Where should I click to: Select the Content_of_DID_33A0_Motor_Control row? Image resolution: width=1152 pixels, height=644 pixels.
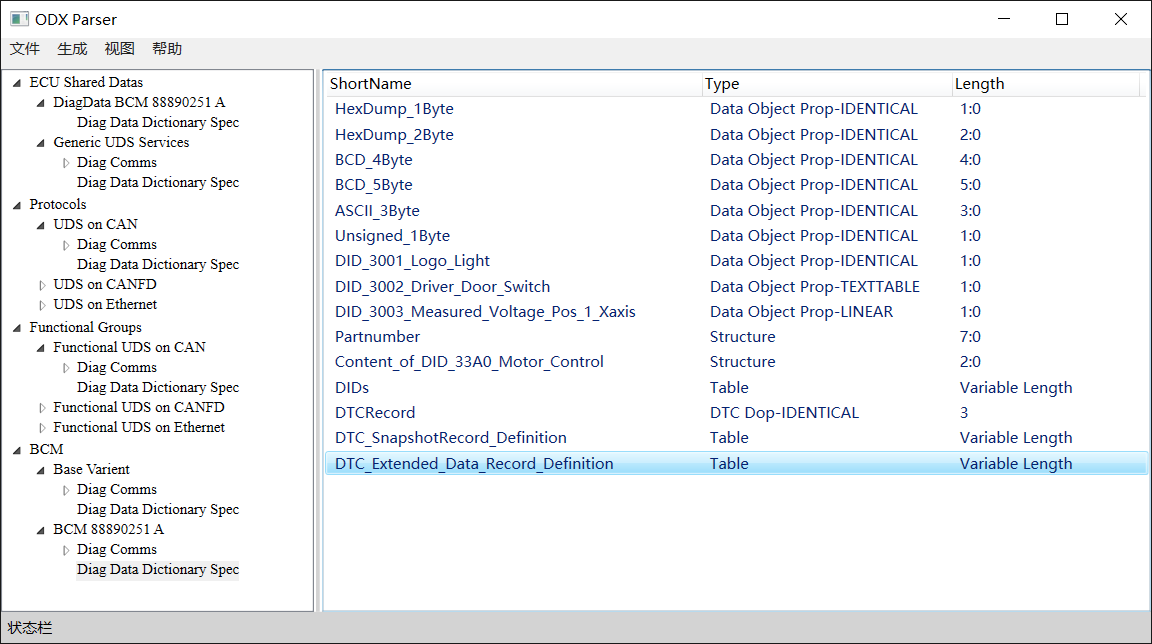[x=469, y=362]
